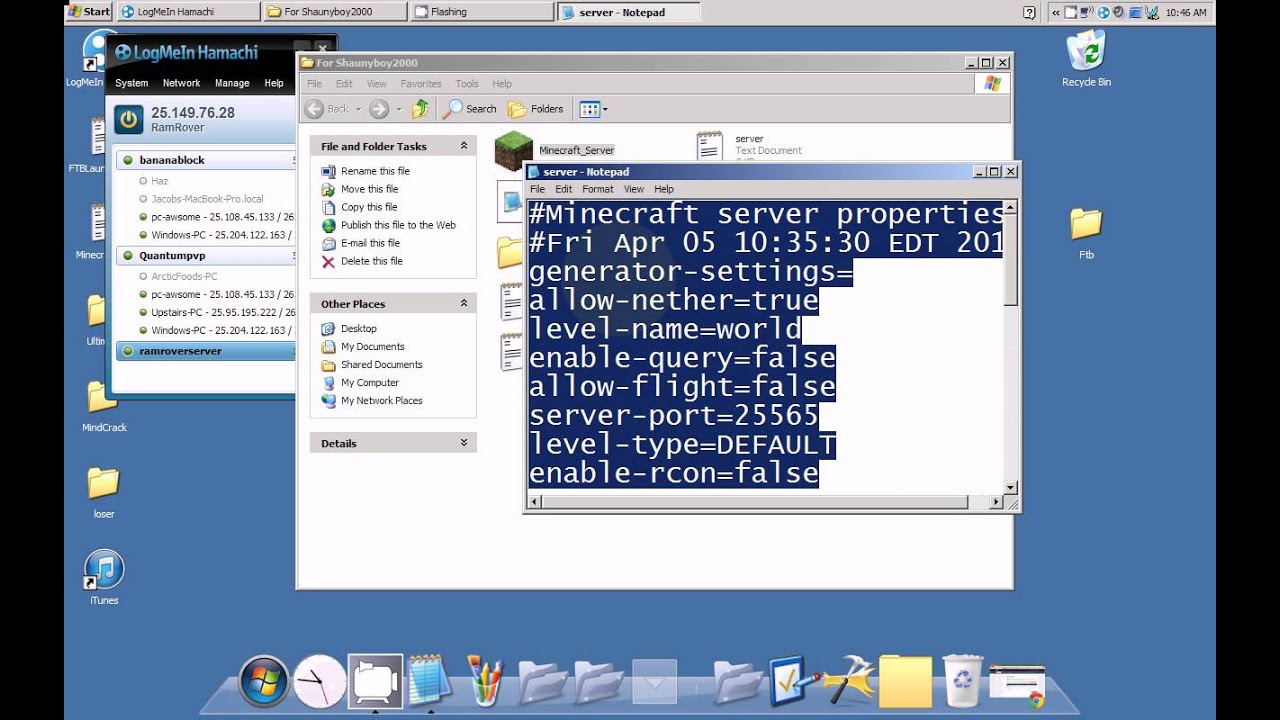This screenshot has height=720, width=1280.
Task: Switch to Flashing taskbar button
Action: pyautogui.click(x=481, y=12)
